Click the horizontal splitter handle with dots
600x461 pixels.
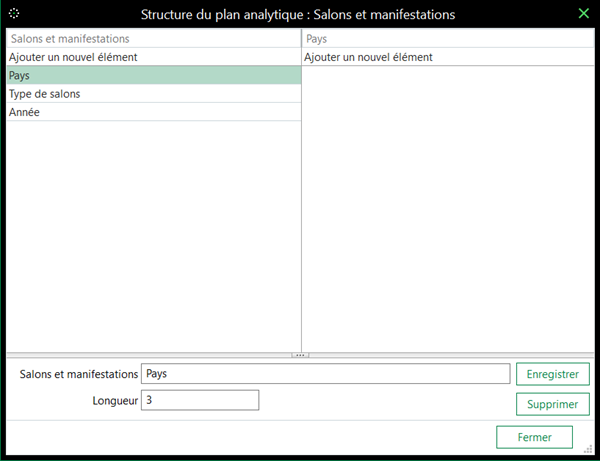[300, 355]
